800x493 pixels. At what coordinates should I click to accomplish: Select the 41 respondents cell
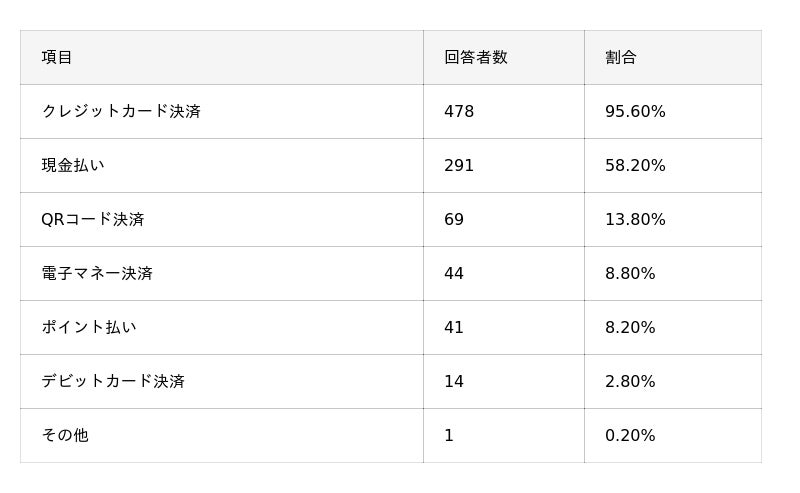coord(454,327)
